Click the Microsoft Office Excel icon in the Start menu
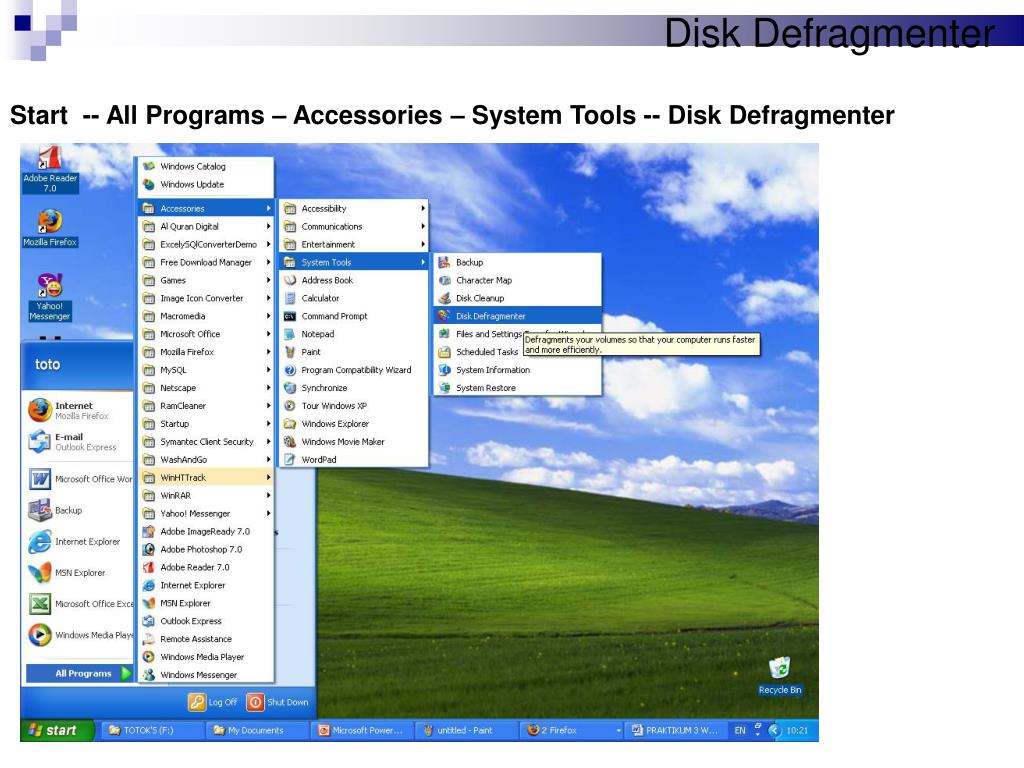The width and height of the screenshot is (1024, 768). point(39,604)
